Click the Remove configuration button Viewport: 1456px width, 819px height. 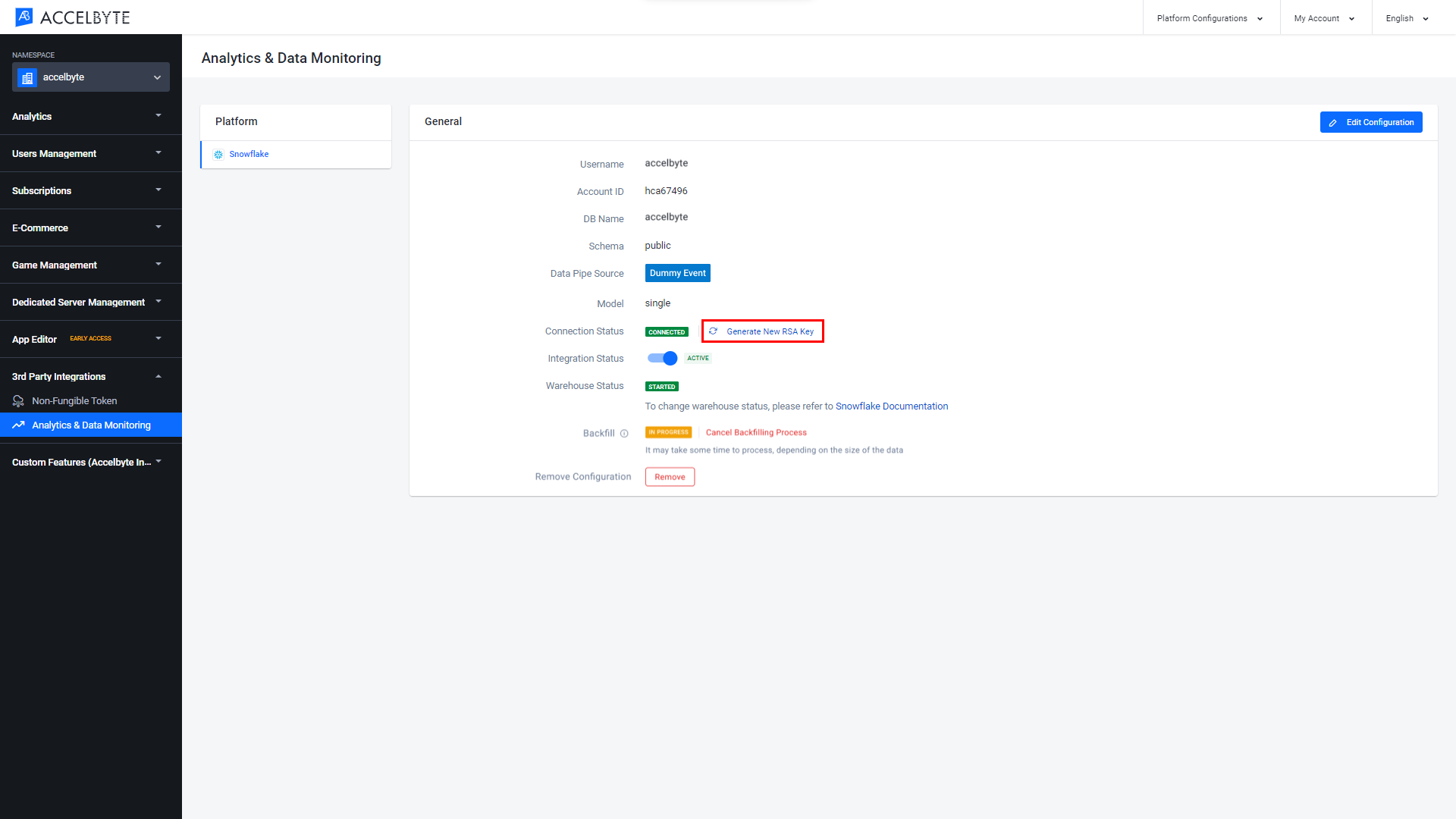[x=670, y=477]
